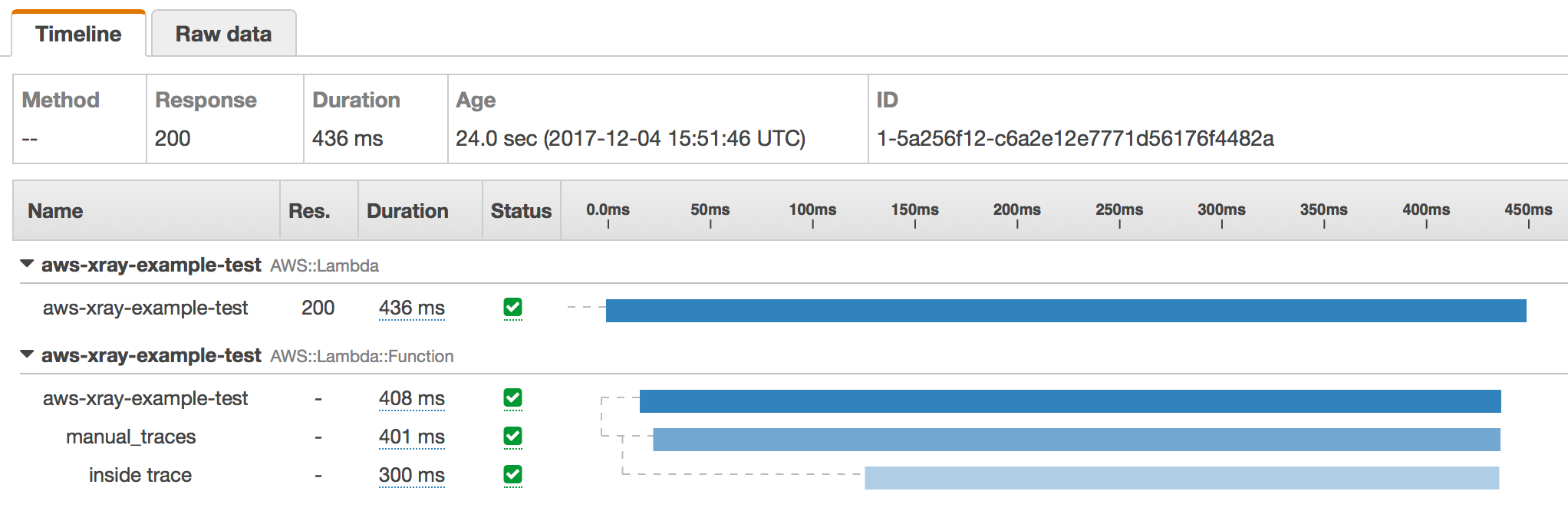This screenshot has height=511, width=1568.
Task: Click the 300 ms duration link
Action: tap(411, 475)
